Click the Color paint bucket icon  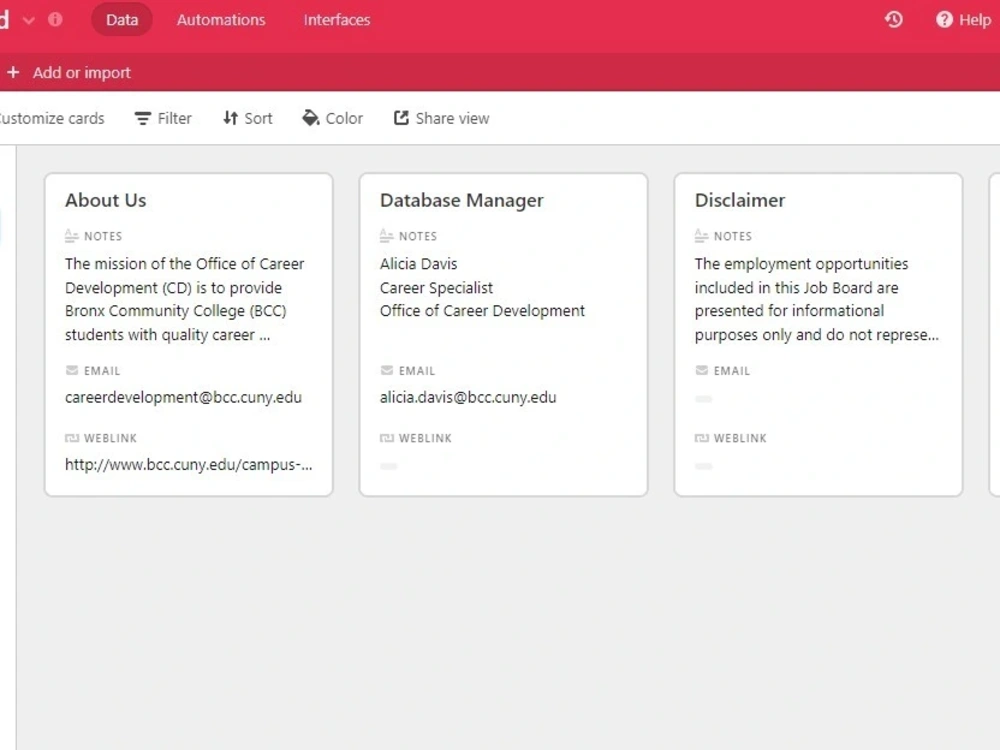point(311,118)
